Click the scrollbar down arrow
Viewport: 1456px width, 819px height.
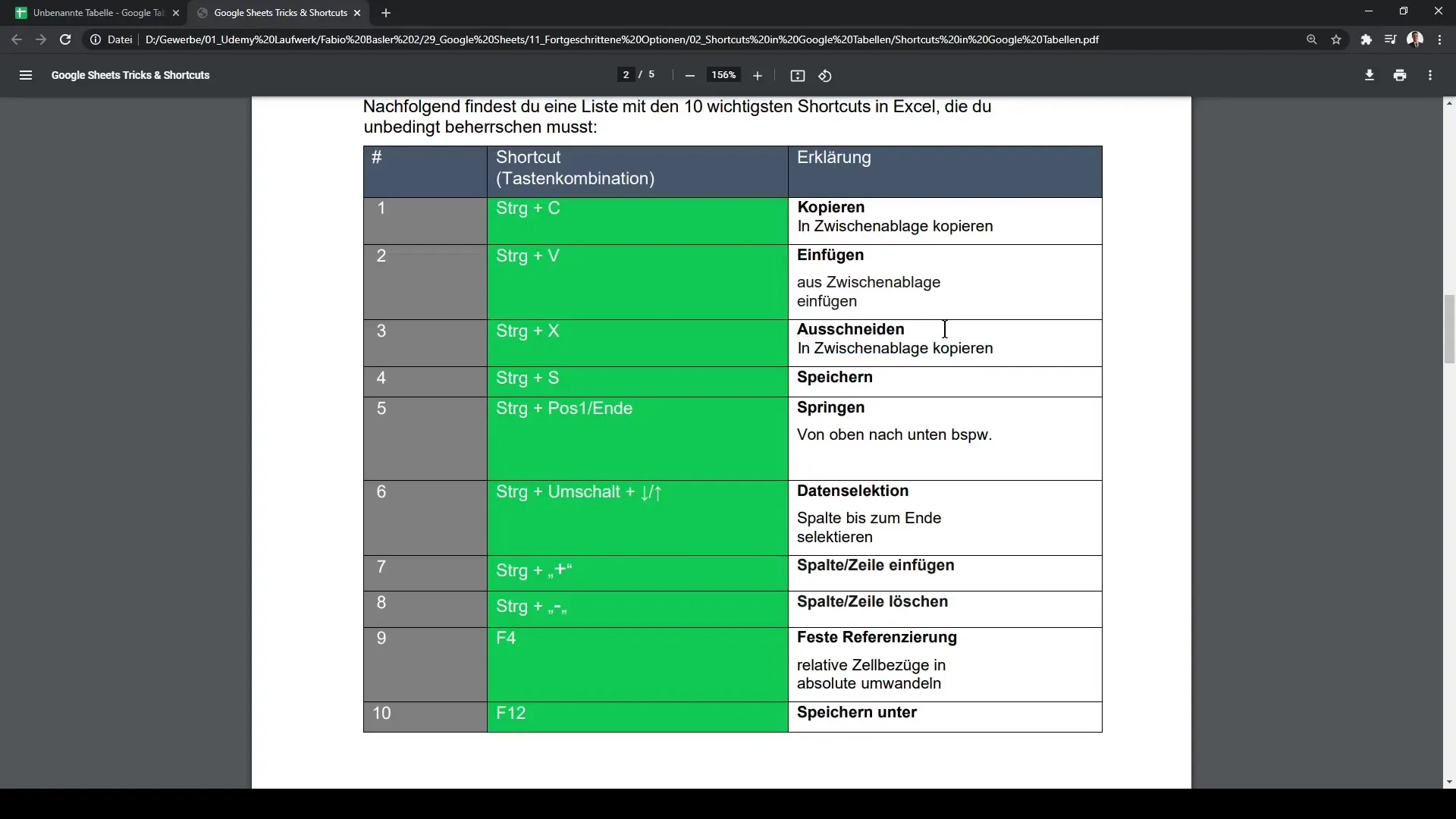[1449, 782]
